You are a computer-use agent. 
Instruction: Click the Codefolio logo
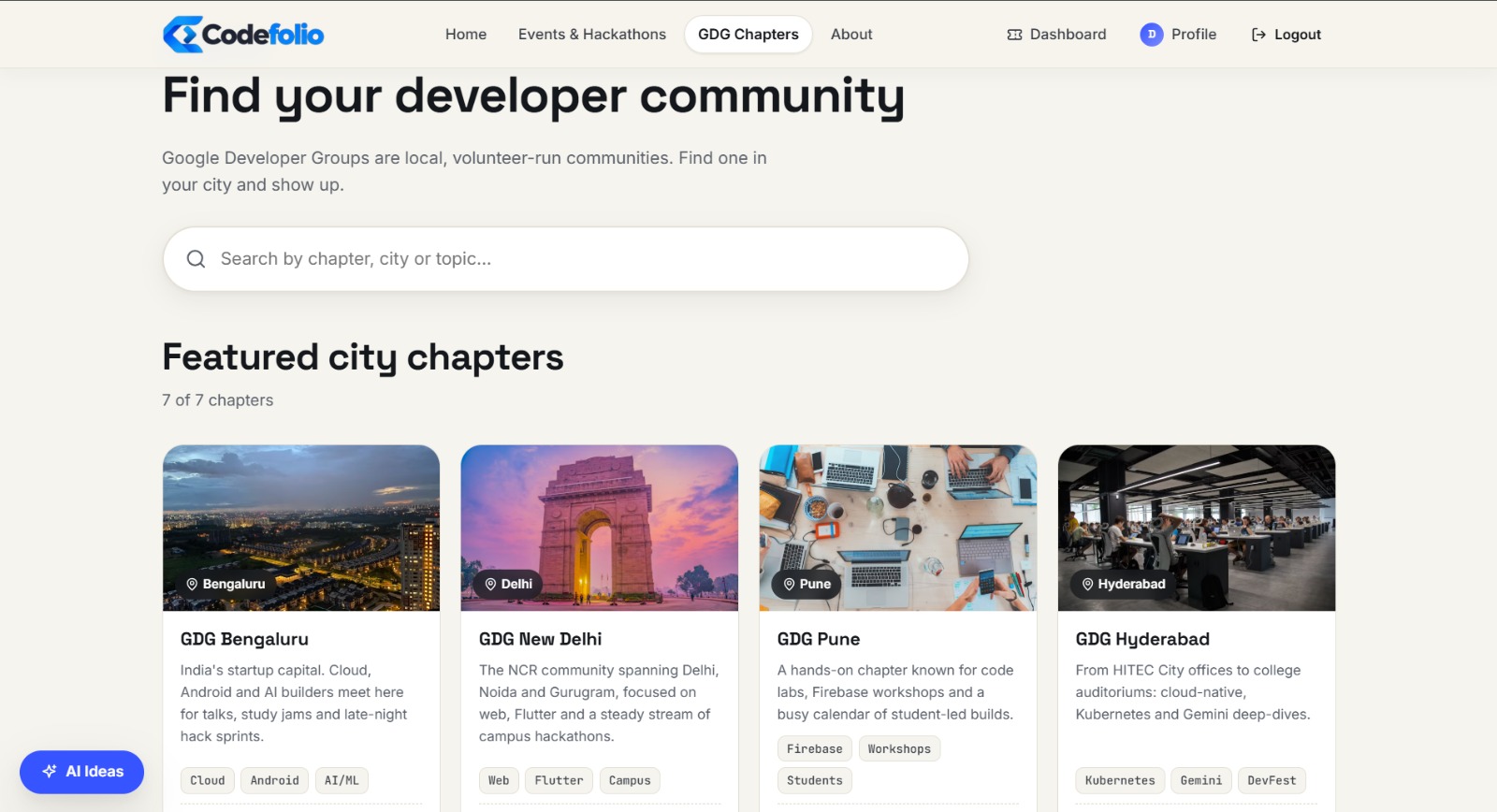pyautogui.click(x=243, y=35)
